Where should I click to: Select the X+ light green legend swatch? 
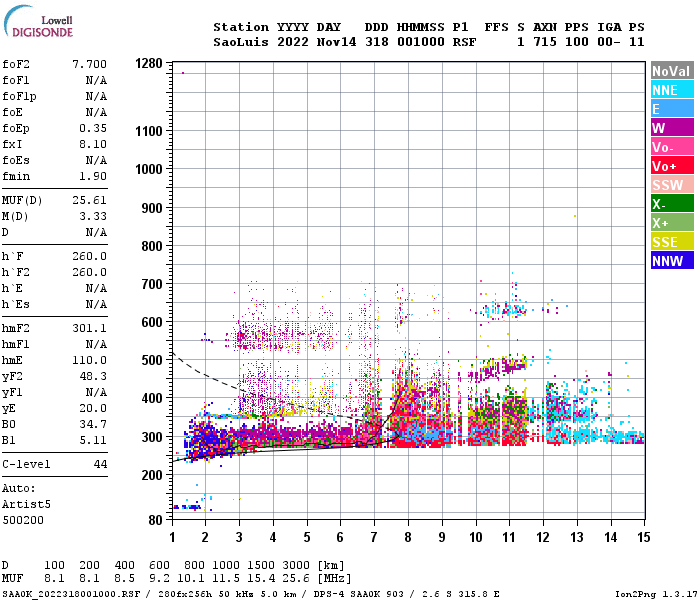672,223
